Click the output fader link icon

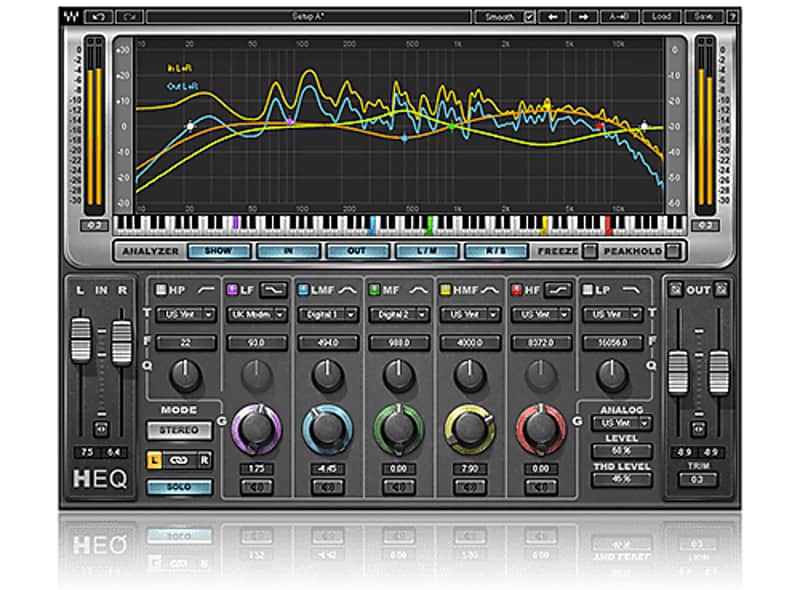coord(698,429)
